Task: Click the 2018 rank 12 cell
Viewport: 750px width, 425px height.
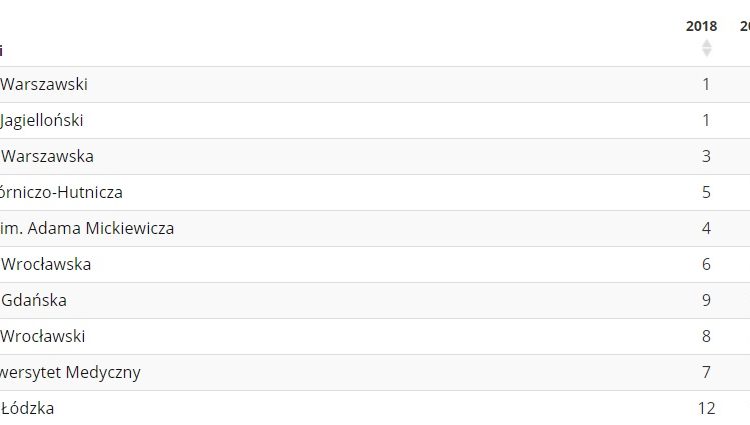Action: [x=706, y=408]
